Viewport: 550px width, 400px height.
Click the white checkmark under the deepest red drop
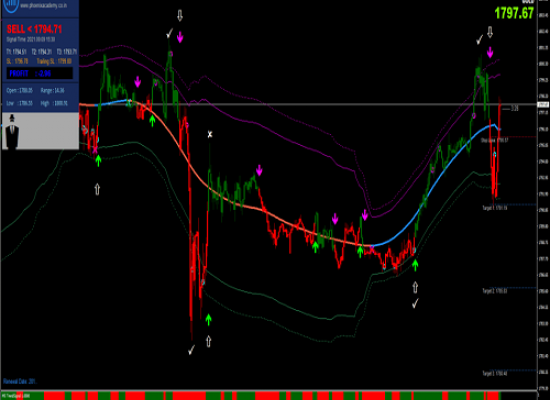192,350
